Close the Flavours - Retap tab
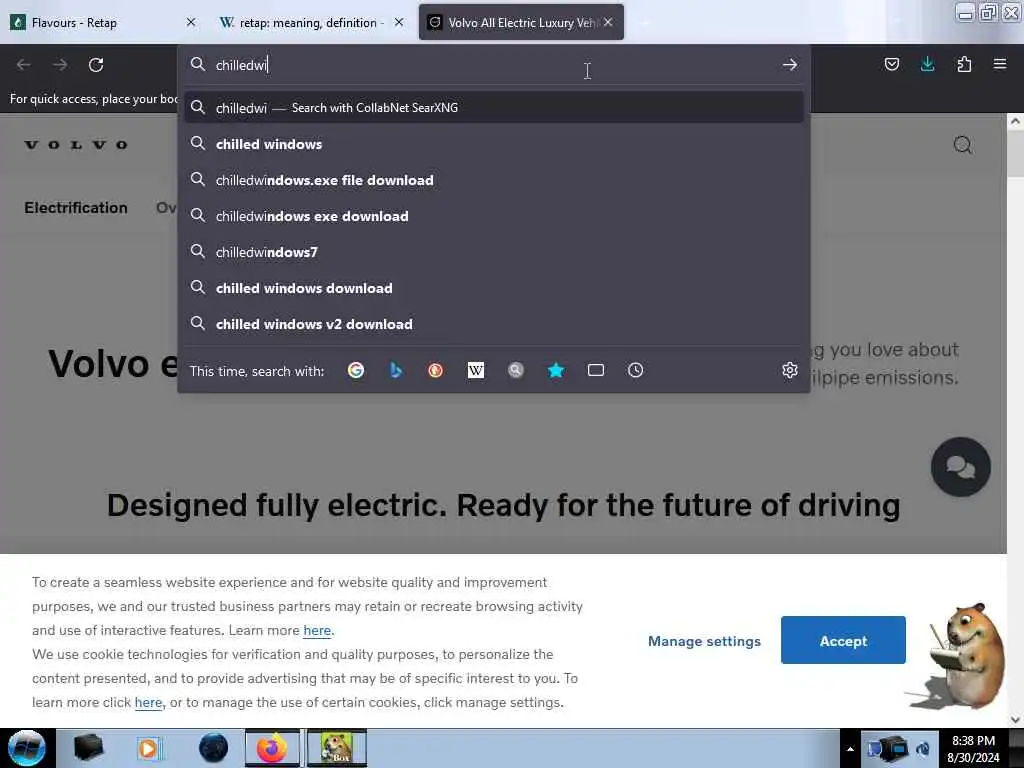This screenshot has height=768, width=1024. 191,22
